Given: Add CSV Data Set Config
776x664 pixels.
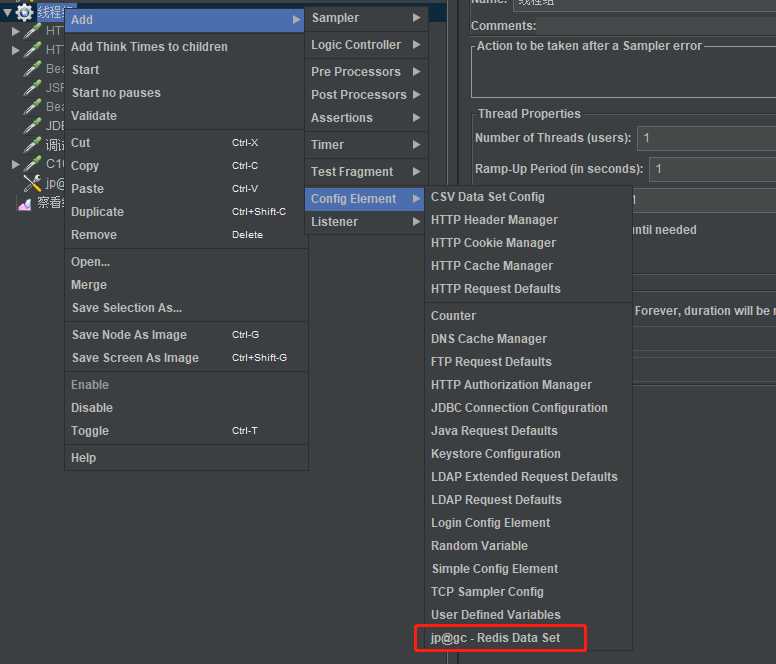Looking at the screenshot, I should click(x=529, y=197).
